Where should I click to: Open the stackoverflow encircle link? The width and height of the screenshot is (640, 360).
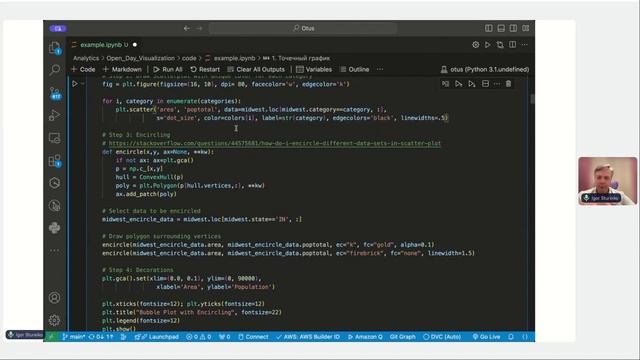275,143
